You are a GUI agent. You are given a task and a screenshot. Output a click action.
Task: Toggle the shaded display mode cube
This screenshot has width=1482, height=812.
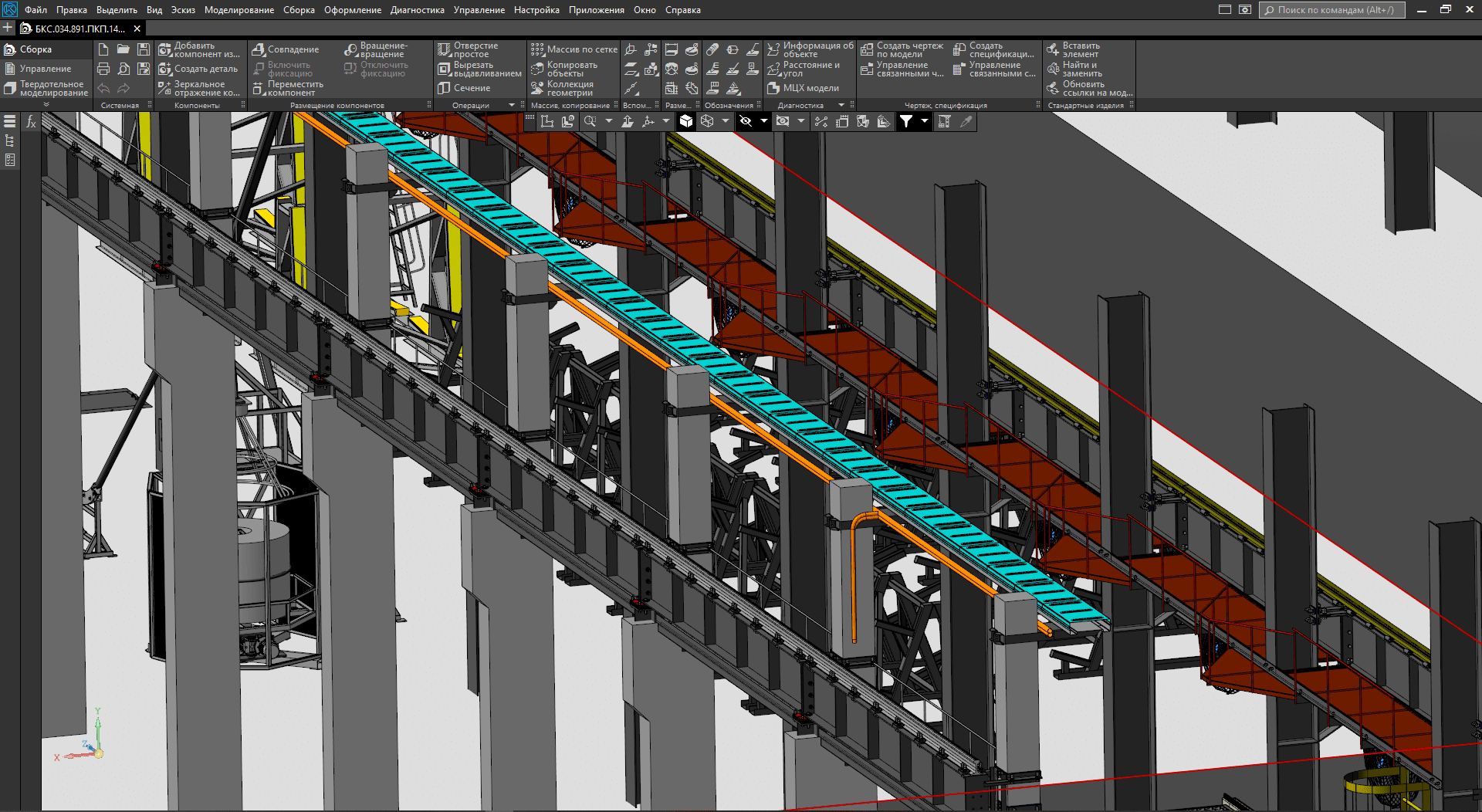686,121
